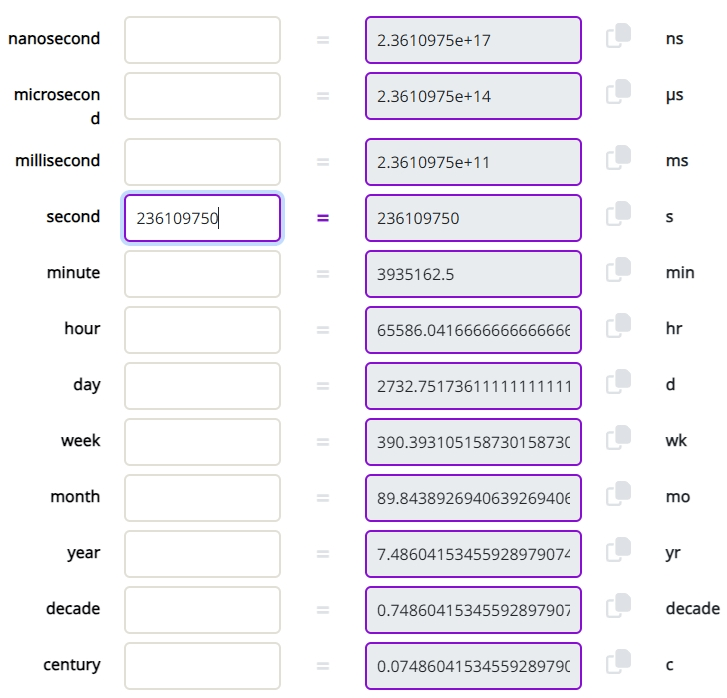This screenshot has width=727, height=698.
Task: Click the nanosecond input field
Action: (202, 40)
